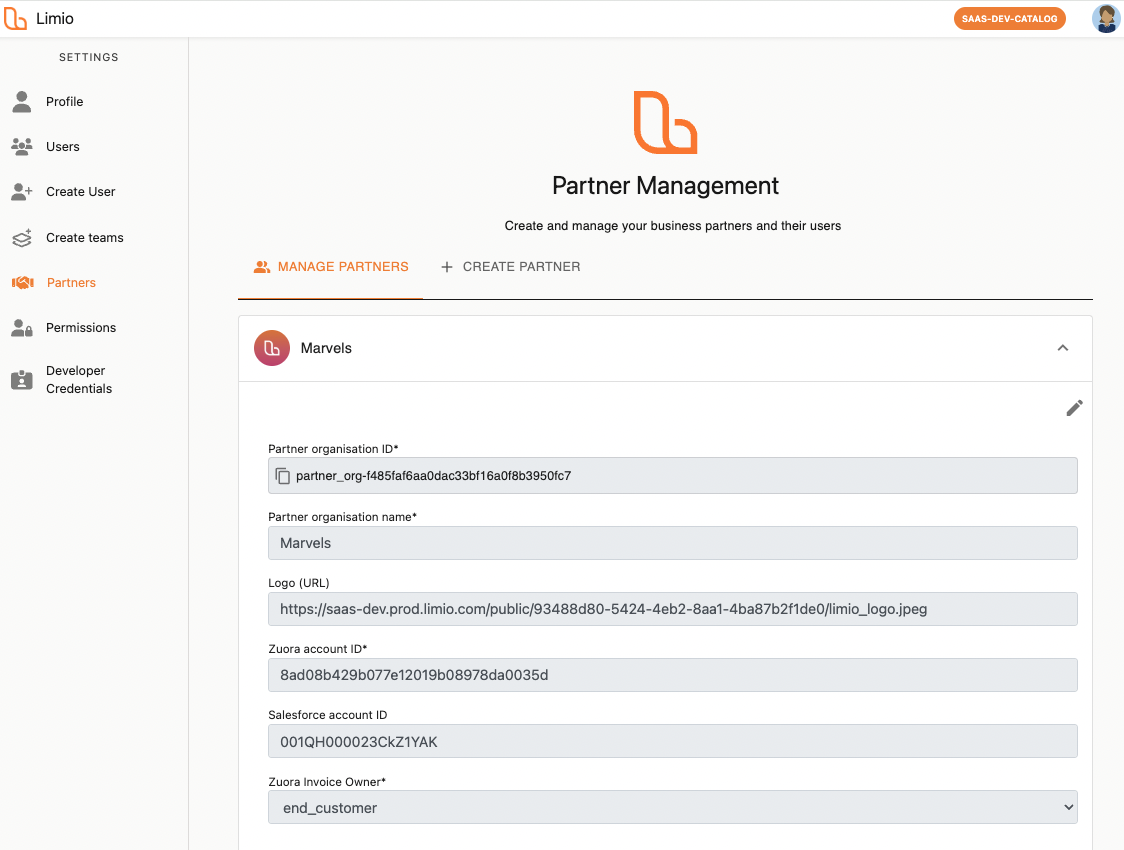
Task: Copy the Partner organisation ID using the copy icon
Action: (x=282, y=475)
